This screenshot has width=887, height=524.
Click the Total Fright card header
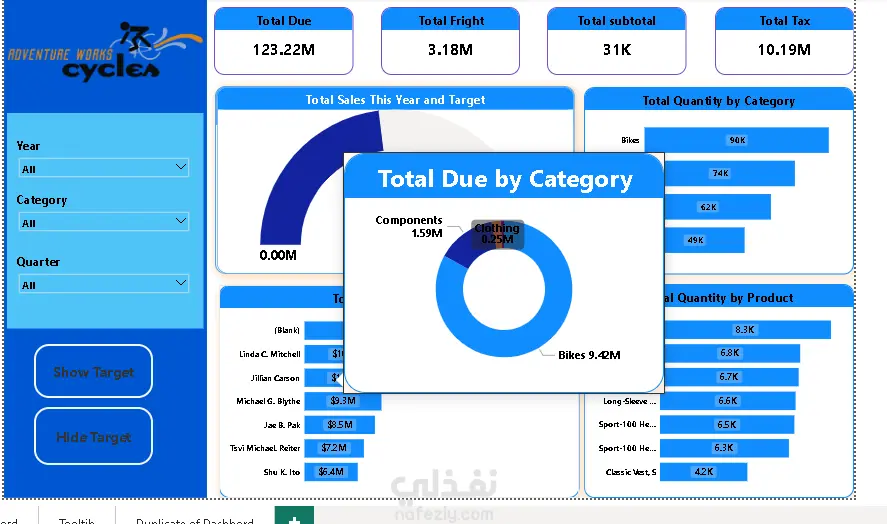point(450,20)
